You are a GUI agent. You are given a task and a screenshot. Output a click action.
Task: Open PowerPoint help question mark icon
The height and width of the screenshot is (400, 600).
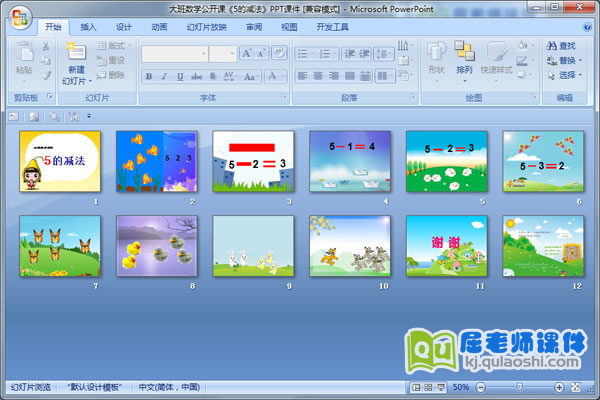pos(589,27)
